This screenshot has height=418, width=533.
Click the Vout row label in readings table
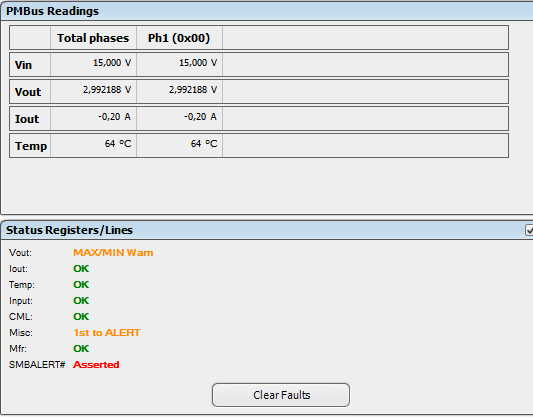[28, 92]
